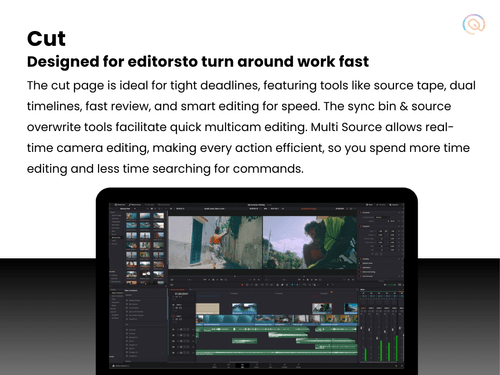Click the source viewer image
The width and height of the screenshot is (500, 375).
[x=215, y=242]
